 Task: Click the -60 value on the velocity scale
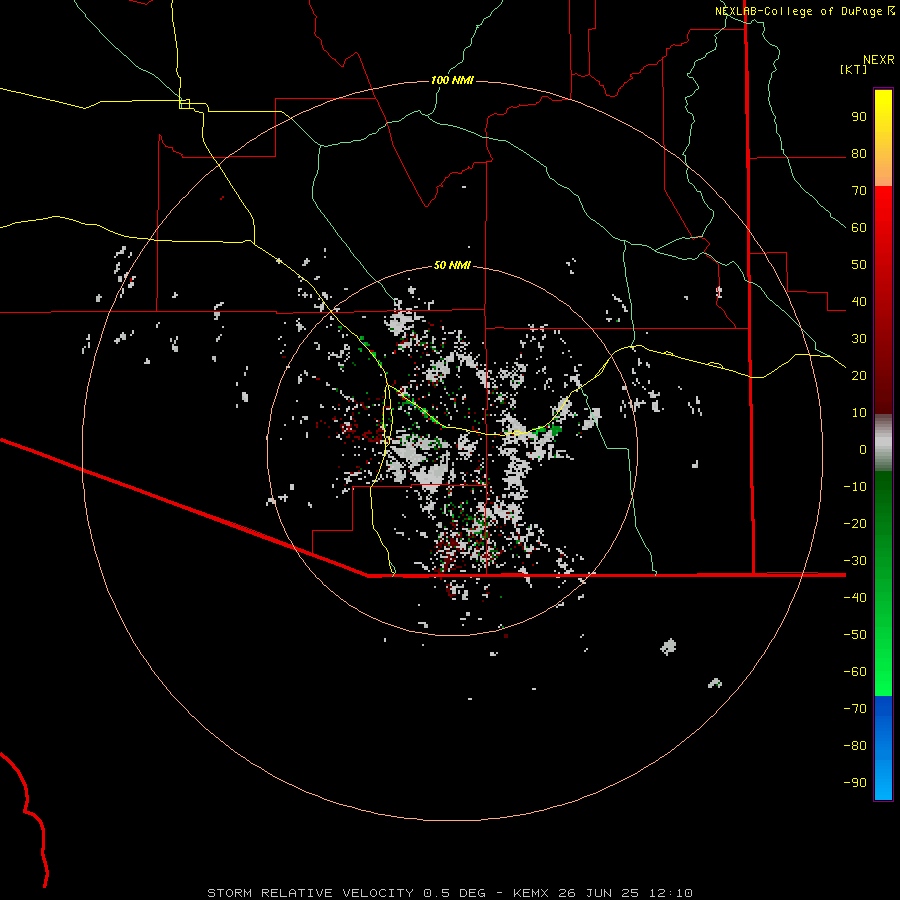(855, 672)
